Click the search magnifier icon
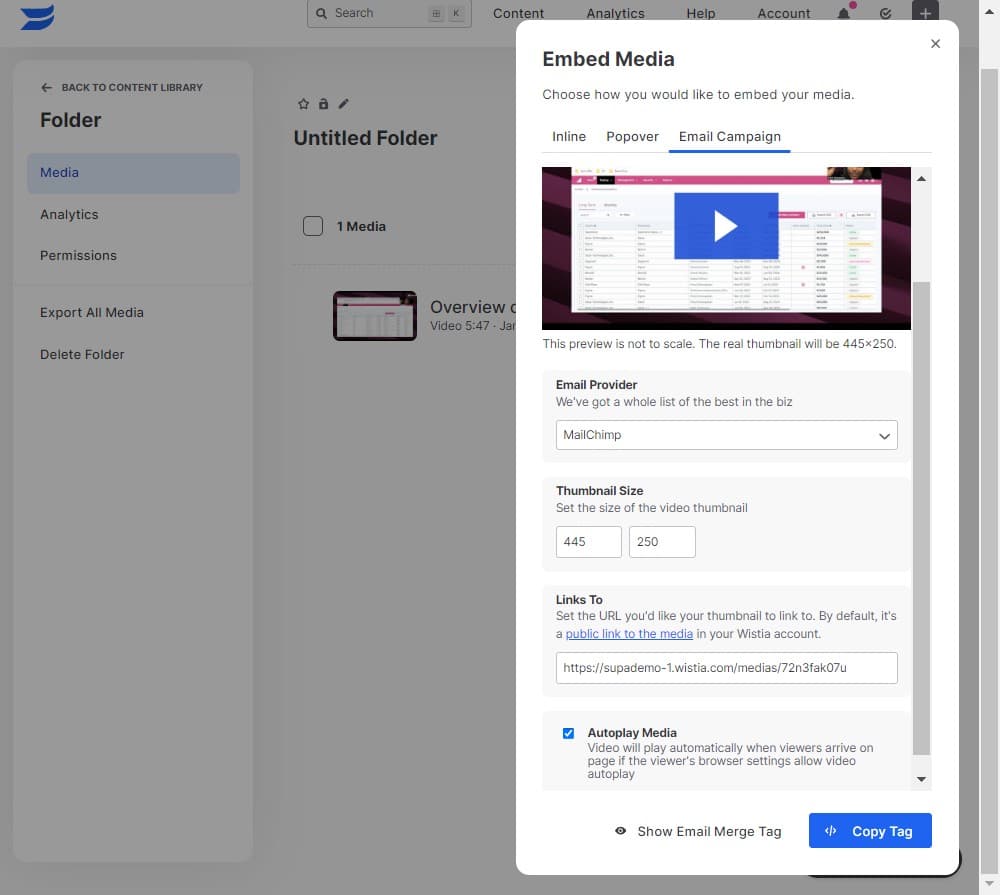Viewport: 1000px width, 895px height. (x=322, y=13)
